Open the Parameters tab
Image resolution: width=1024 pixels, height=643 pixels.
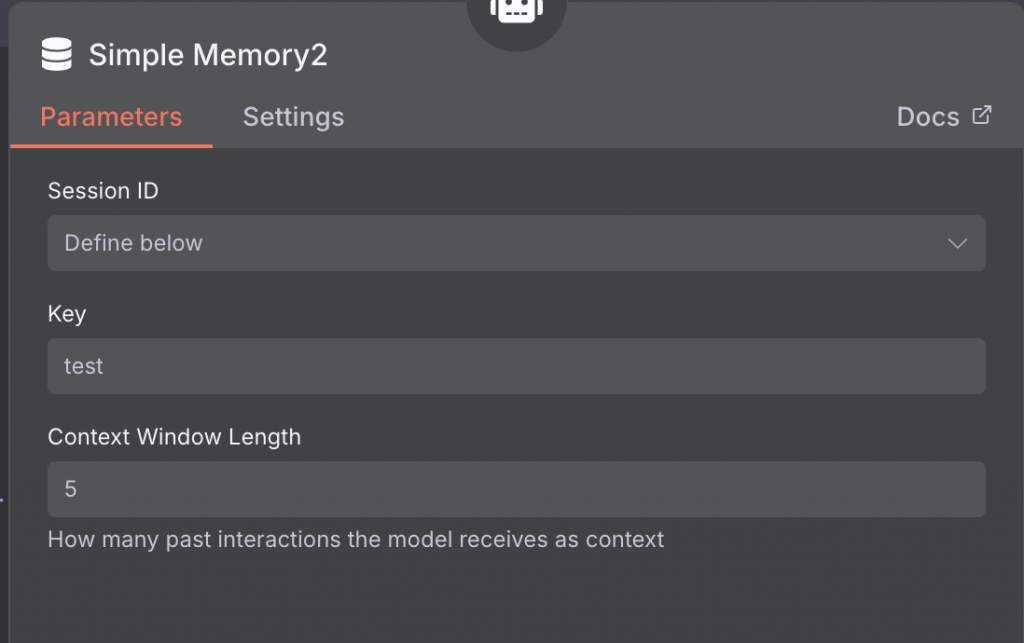111,117
